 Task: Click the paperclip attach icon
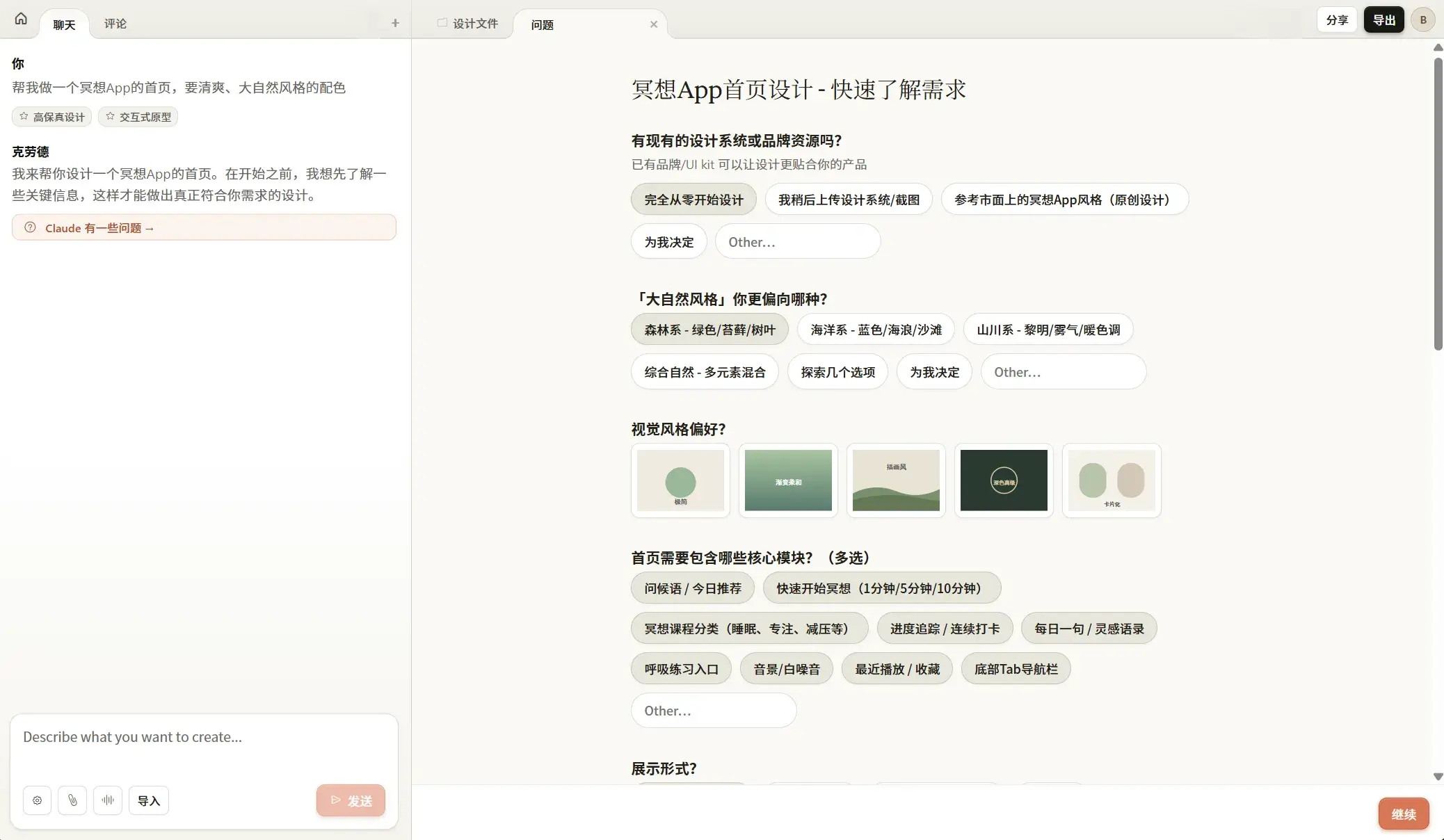72,800
